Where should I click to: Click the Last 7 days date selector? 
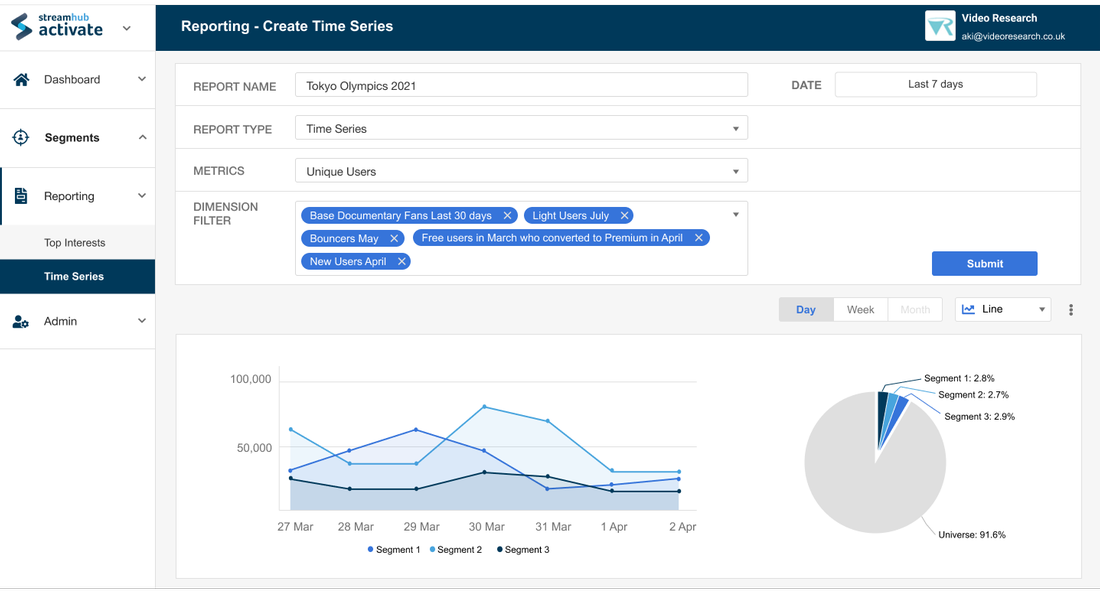click(x=935, y=85)
